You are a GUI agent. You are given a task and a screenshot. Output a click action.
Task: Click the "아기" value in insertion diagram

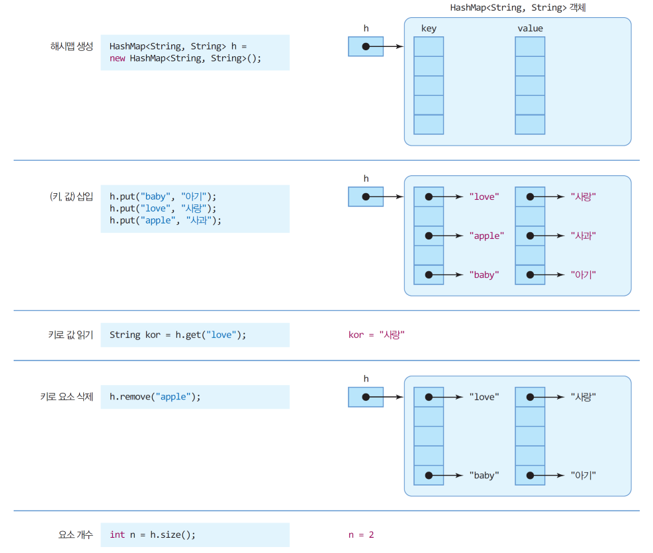tap(583, 275)
